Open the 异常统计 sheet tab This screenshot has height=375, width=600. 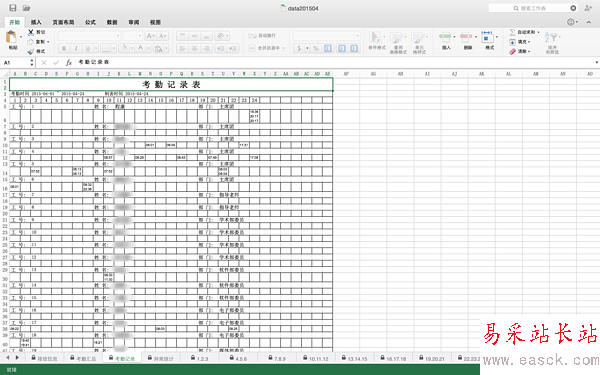(160, 358)
